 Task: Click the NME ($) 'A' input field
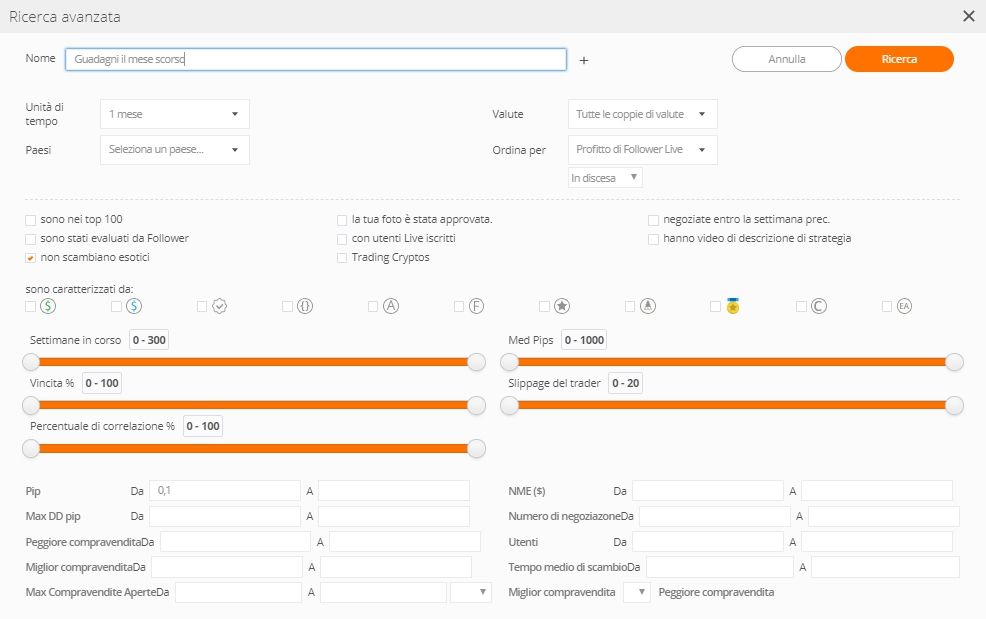877,491
